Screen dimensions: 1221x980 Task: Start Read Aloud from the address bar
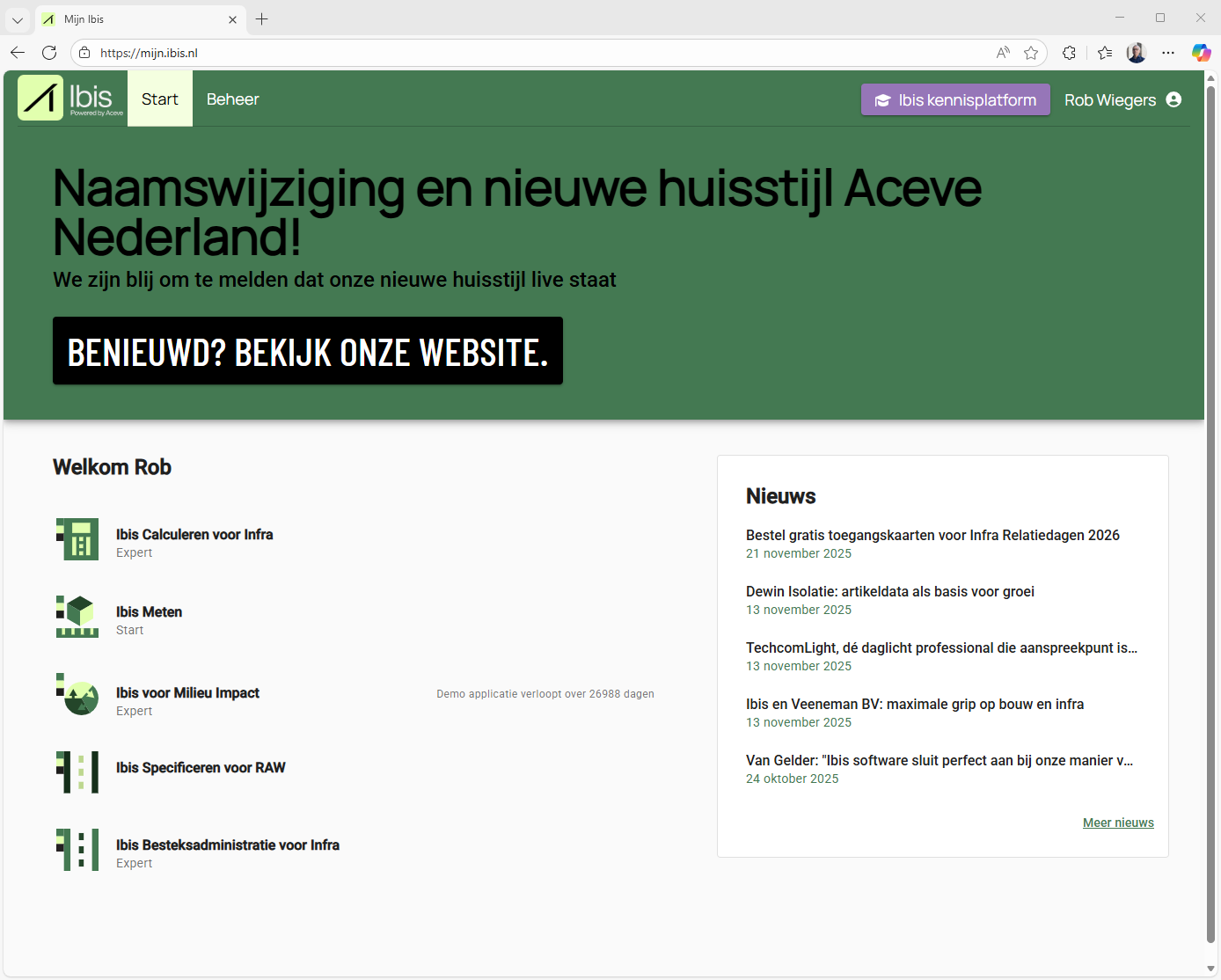tap(1003, 53)
